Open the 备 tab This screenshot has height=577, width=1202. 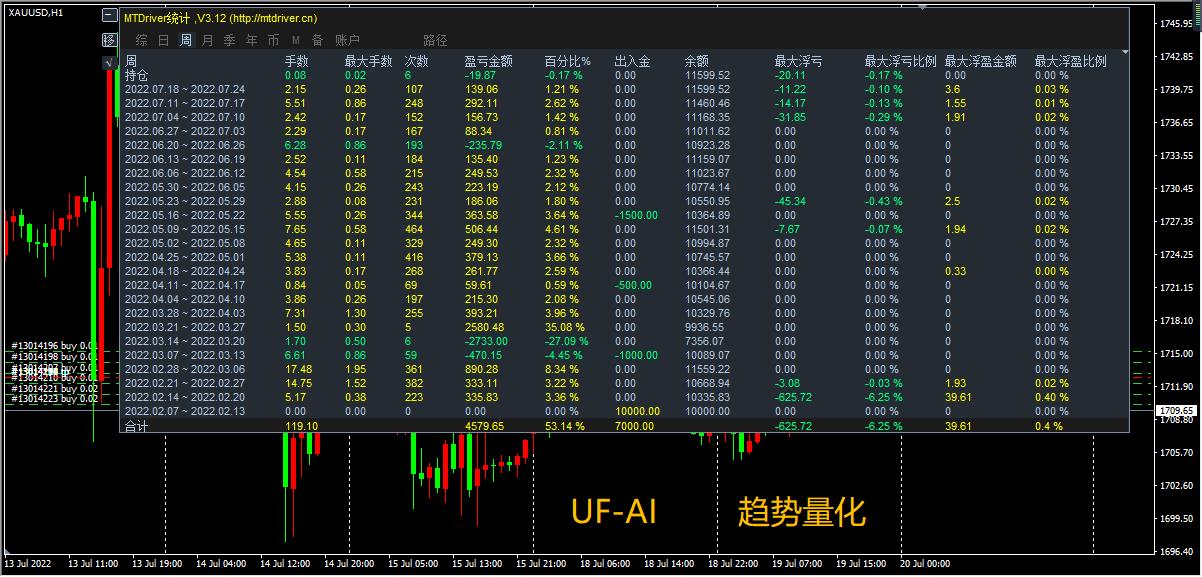point(317,40)
